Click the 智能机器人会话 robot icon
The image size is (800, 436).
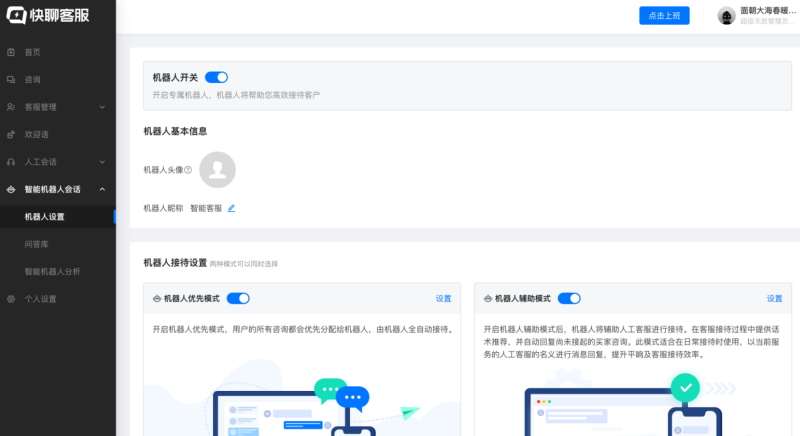tap(11, 189)
